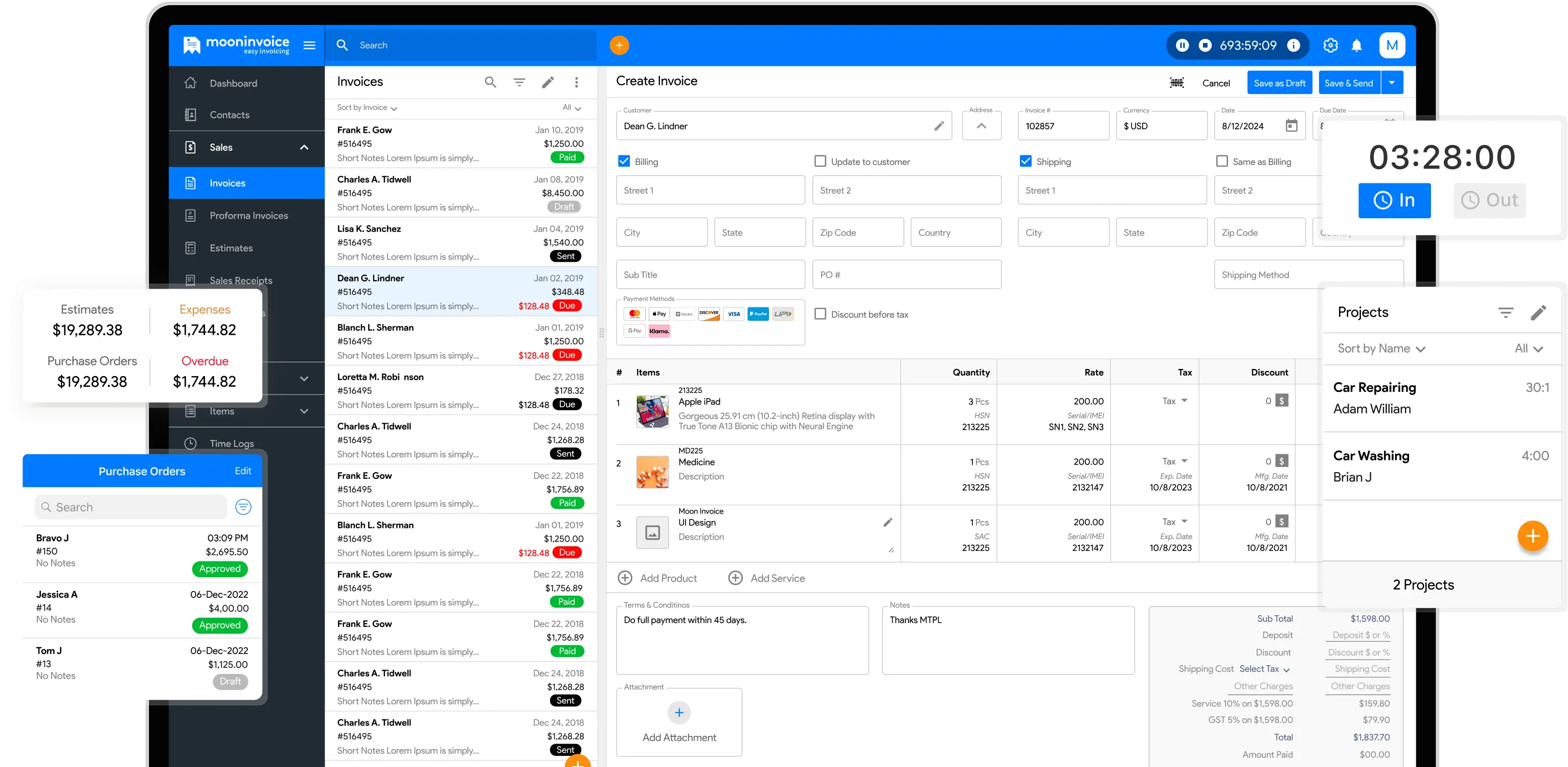
Task: Go to Dashboard in sidebar
Action: (233, 83)
